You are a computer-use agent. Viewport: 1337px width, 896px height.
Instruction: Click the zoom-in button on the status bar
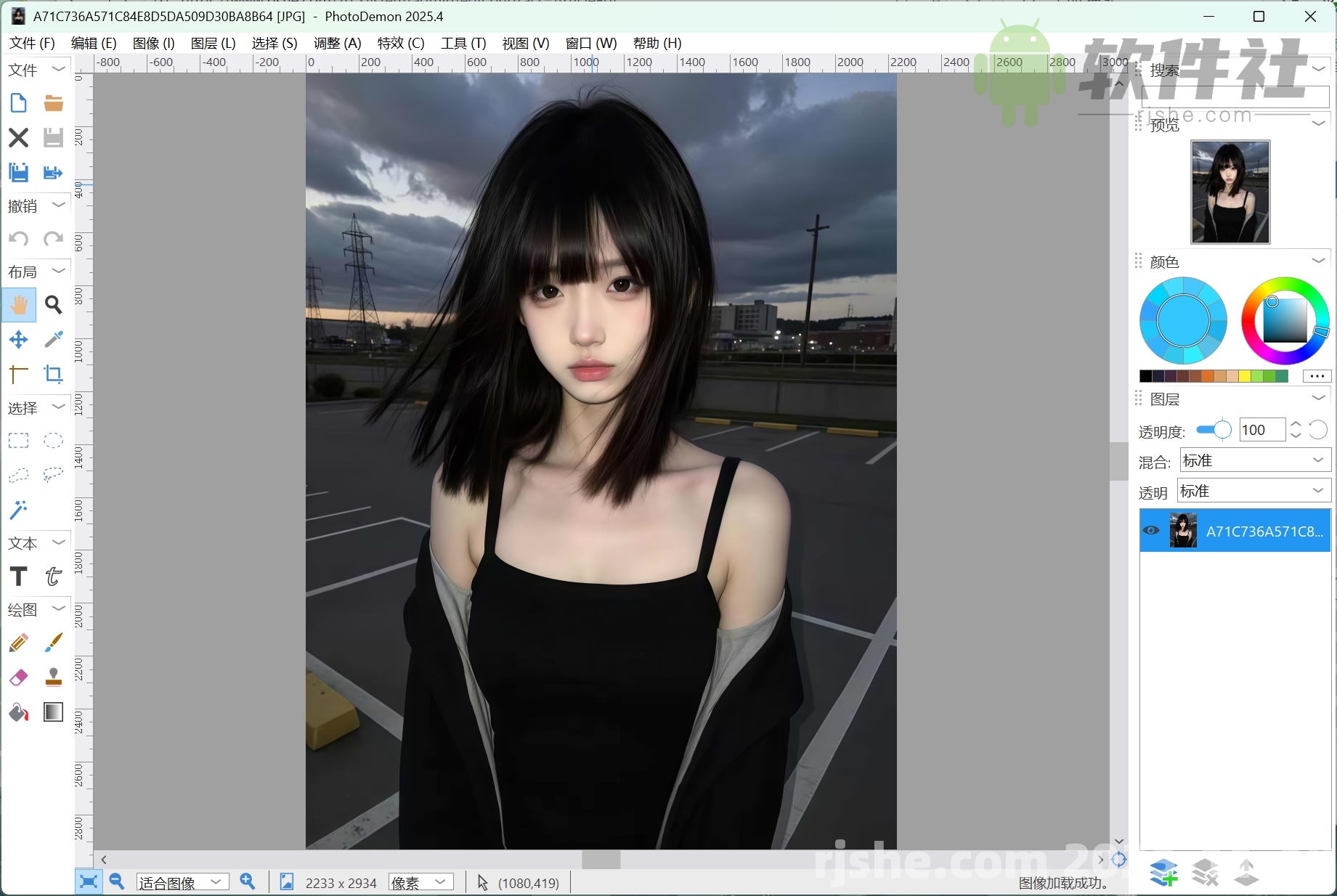click(x=248, y=882)
